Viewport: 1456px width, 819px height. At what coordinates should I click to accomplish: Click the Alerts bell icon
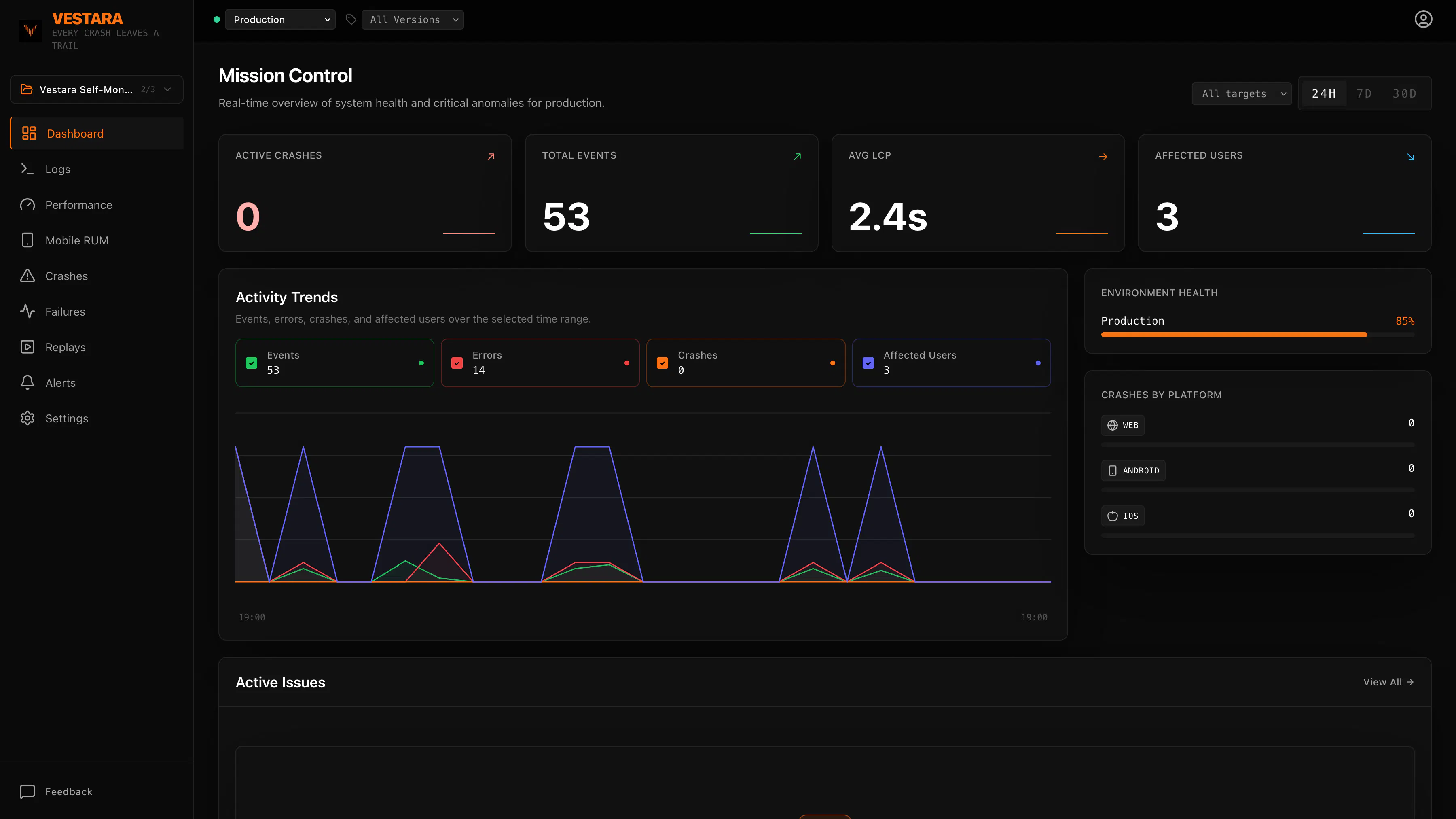(27, 382)
